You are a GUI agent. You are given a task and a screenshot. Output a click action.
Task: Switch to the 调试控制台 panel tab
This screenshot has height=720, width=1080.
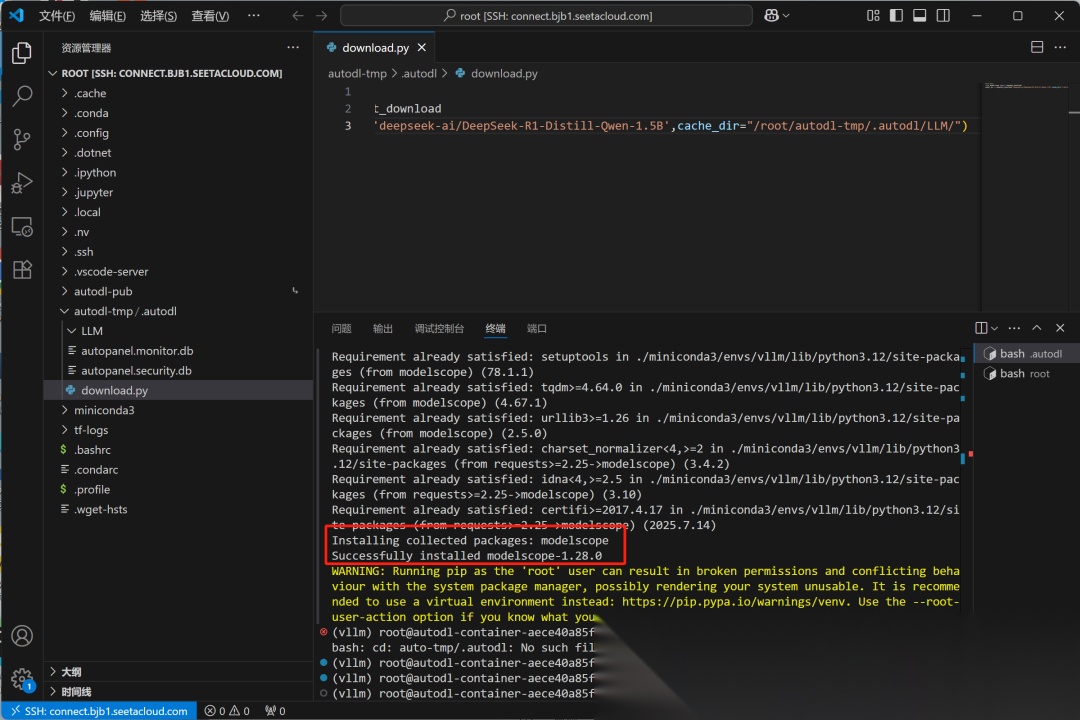439,329
